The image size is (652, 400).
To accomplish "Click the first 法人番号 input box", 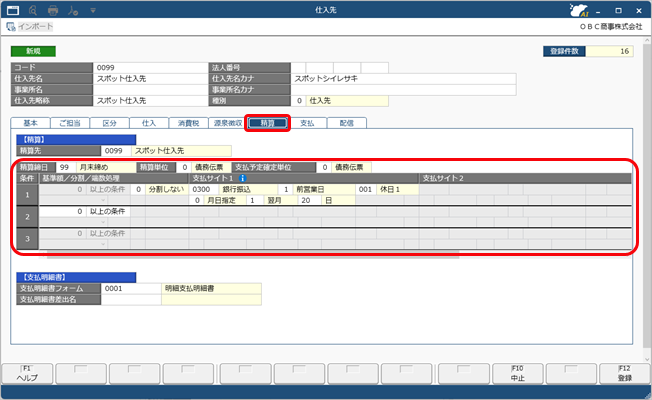I will [x=298, y=67].
